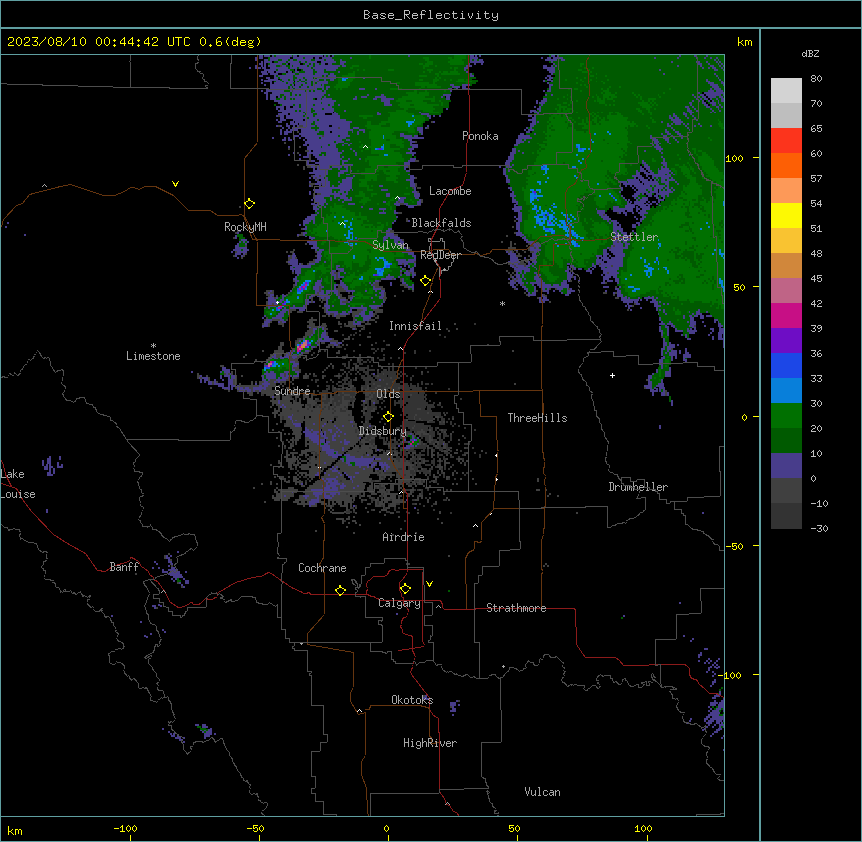Click the Banff label

point(124,567)
